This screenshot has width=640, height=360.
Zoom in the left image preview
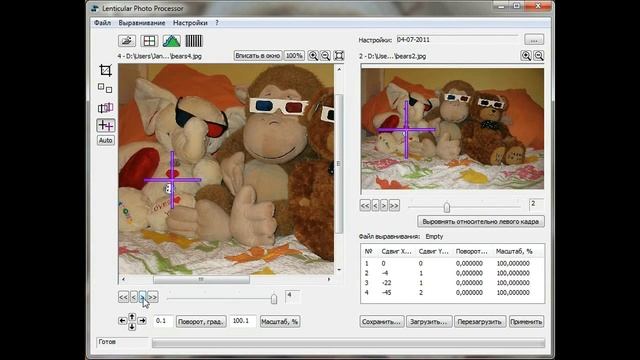313,56
